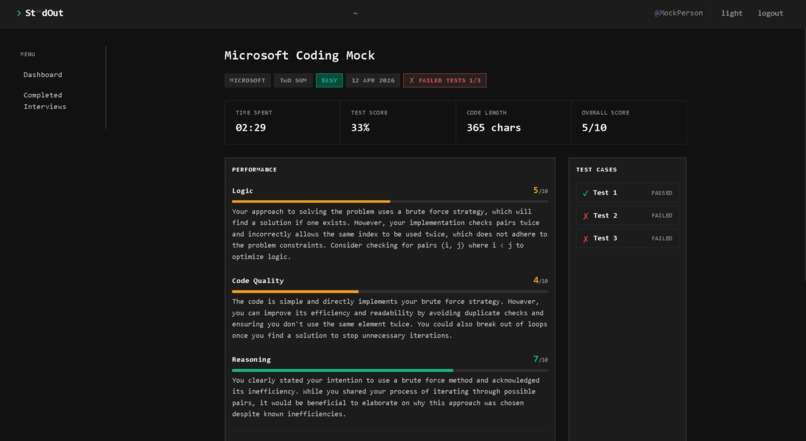This screenshot has height=441, width=806.
Task: Click the Reasoning 7/10 score
Action: tap(540, 359)
